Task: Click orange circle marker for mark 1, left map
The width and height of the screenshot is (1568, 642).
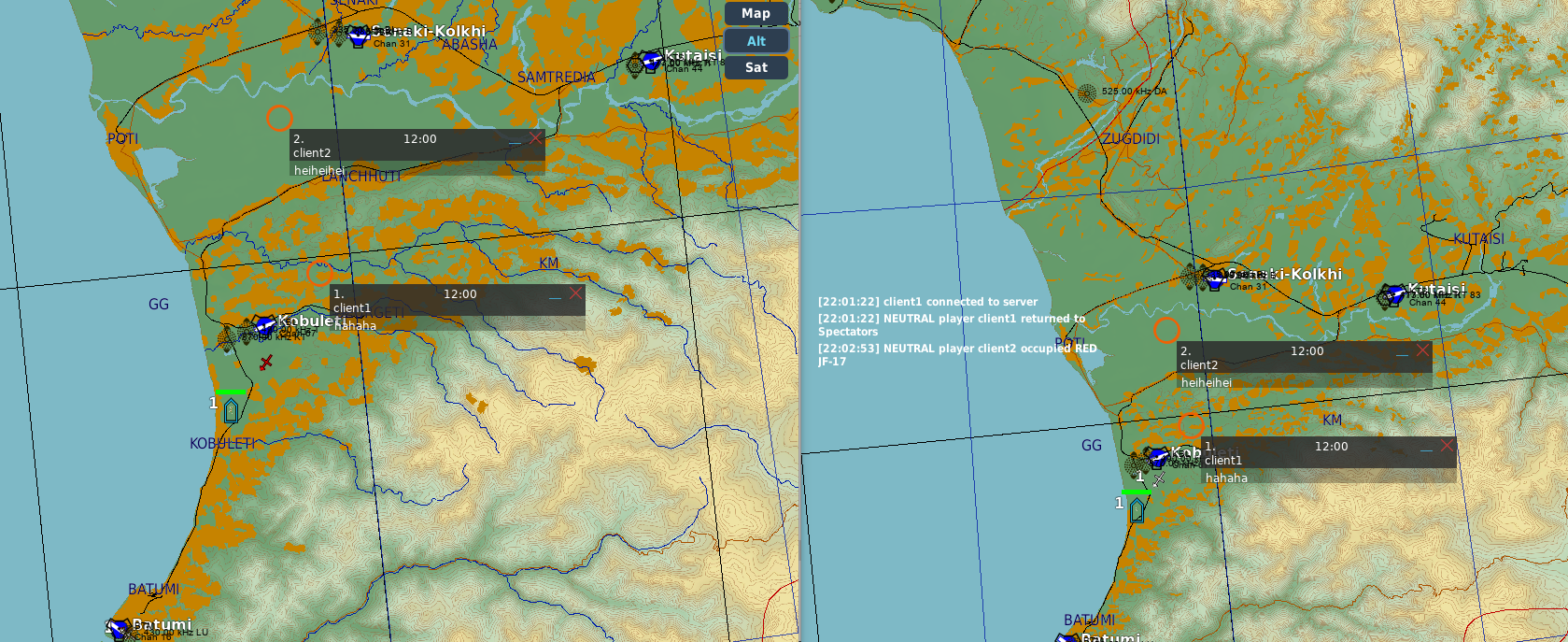Action: tap(319, 273)
